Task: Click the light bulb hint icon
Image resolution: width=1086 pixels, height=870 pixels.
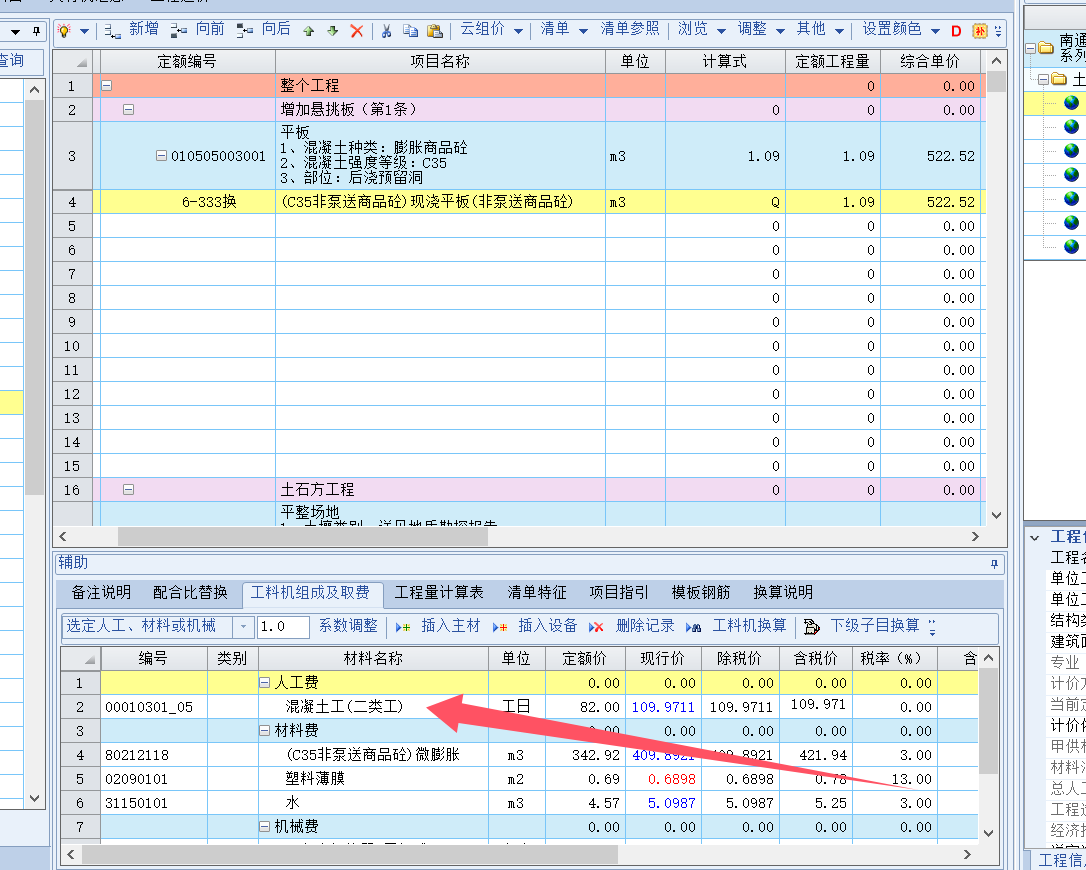Action: (64, 30)
